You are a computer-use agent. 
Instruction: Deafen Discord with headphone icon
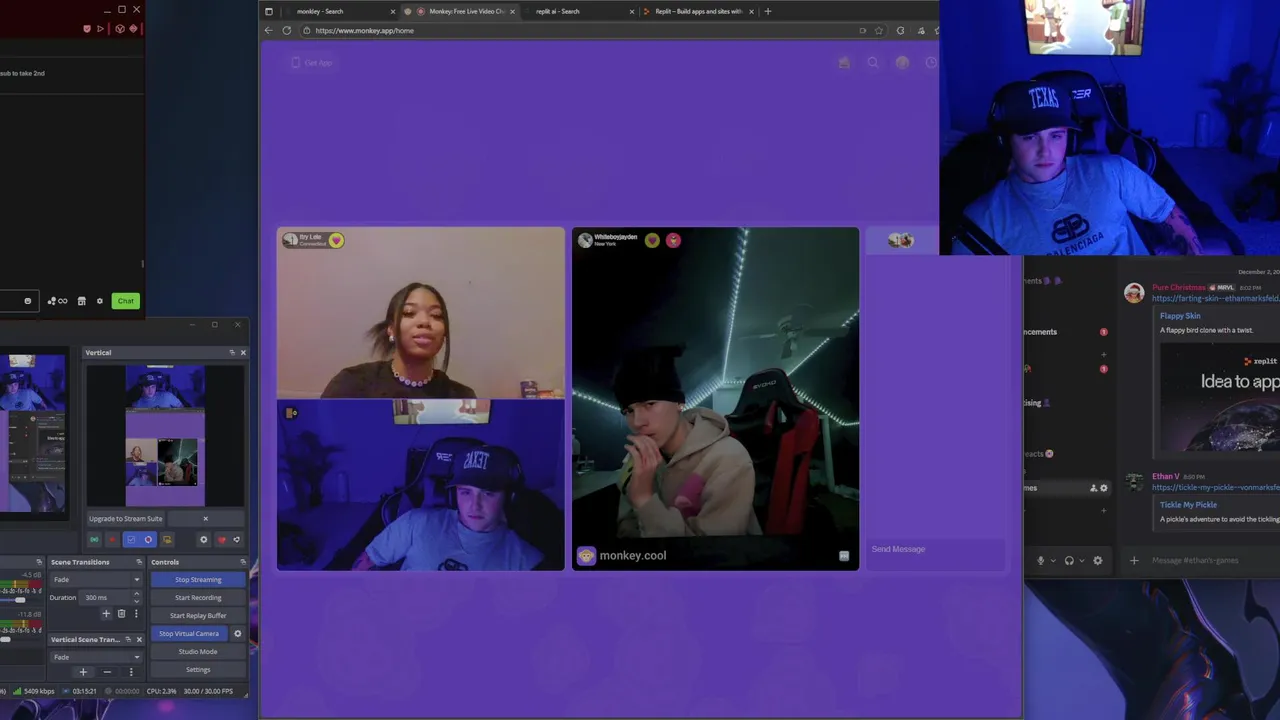click(1069, 560)
